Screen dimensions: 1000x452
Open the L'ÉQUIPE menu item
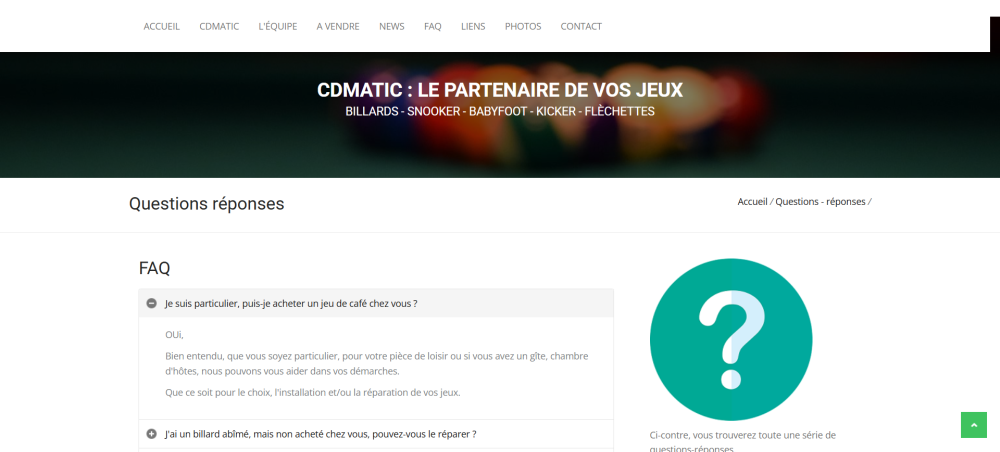tap(277, 26)
